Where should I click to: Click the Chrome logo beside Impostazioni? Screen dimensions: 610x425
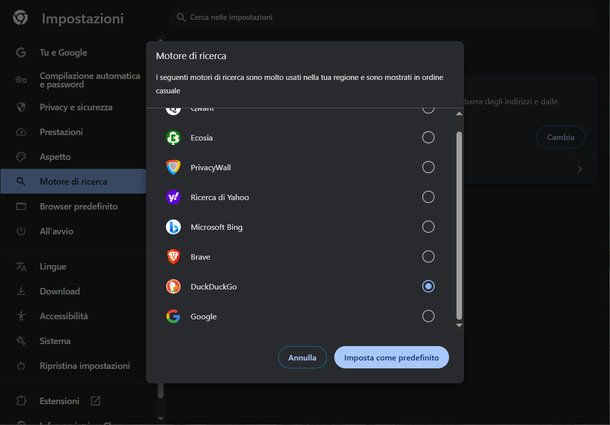20,18
